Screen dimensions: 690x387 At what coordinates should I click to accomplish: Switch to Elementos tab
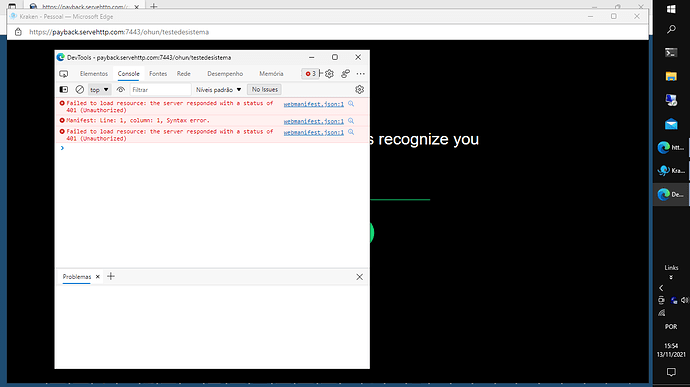(94, 74)
